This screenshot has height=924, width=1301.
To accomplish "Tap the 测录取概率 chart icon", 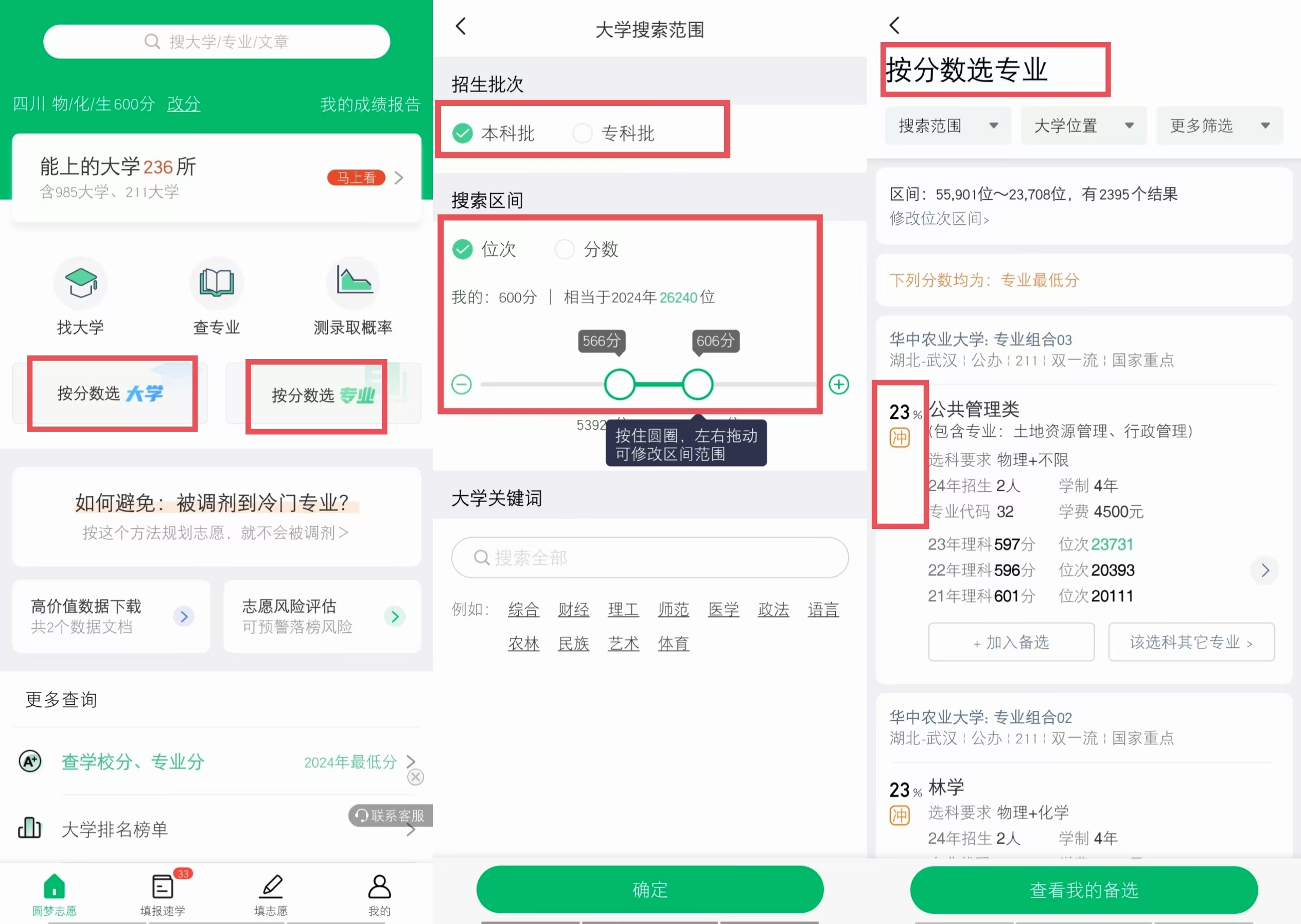I will 353,280.
